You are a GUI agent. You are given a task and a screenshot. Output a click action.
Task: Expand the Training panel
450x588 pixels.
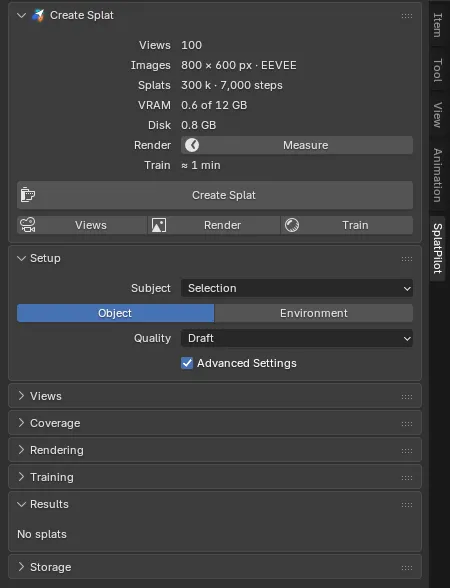point(21,477)
